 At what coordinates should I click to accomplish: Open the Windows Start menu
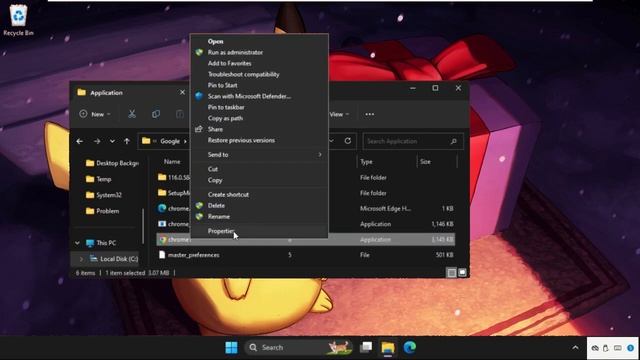point(231,347)
